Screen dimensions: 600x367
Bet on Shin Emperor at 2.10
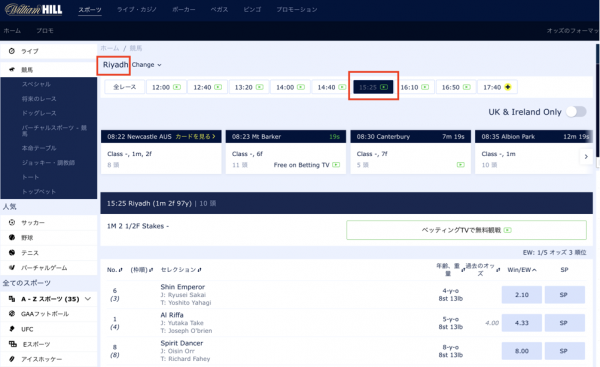point(522,295)
